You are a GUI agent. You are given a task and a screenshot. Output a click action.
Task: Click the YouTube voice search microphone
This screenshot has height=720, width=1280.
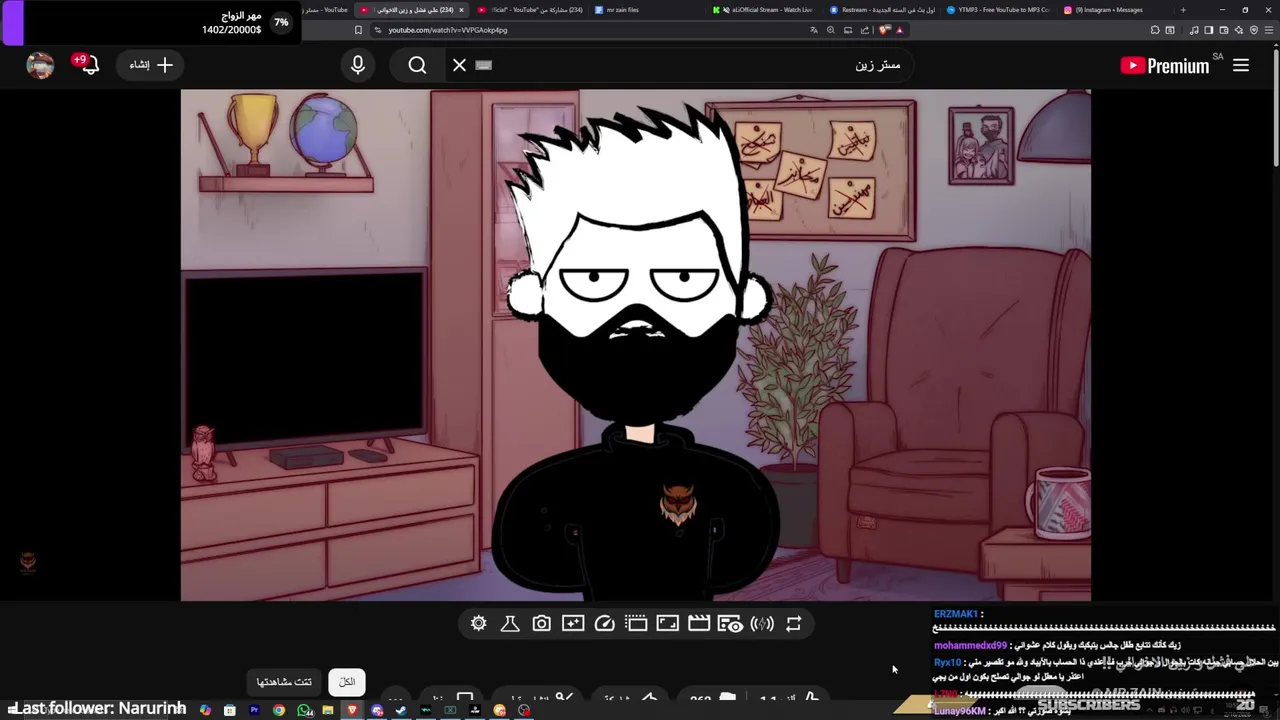point(358,65)
